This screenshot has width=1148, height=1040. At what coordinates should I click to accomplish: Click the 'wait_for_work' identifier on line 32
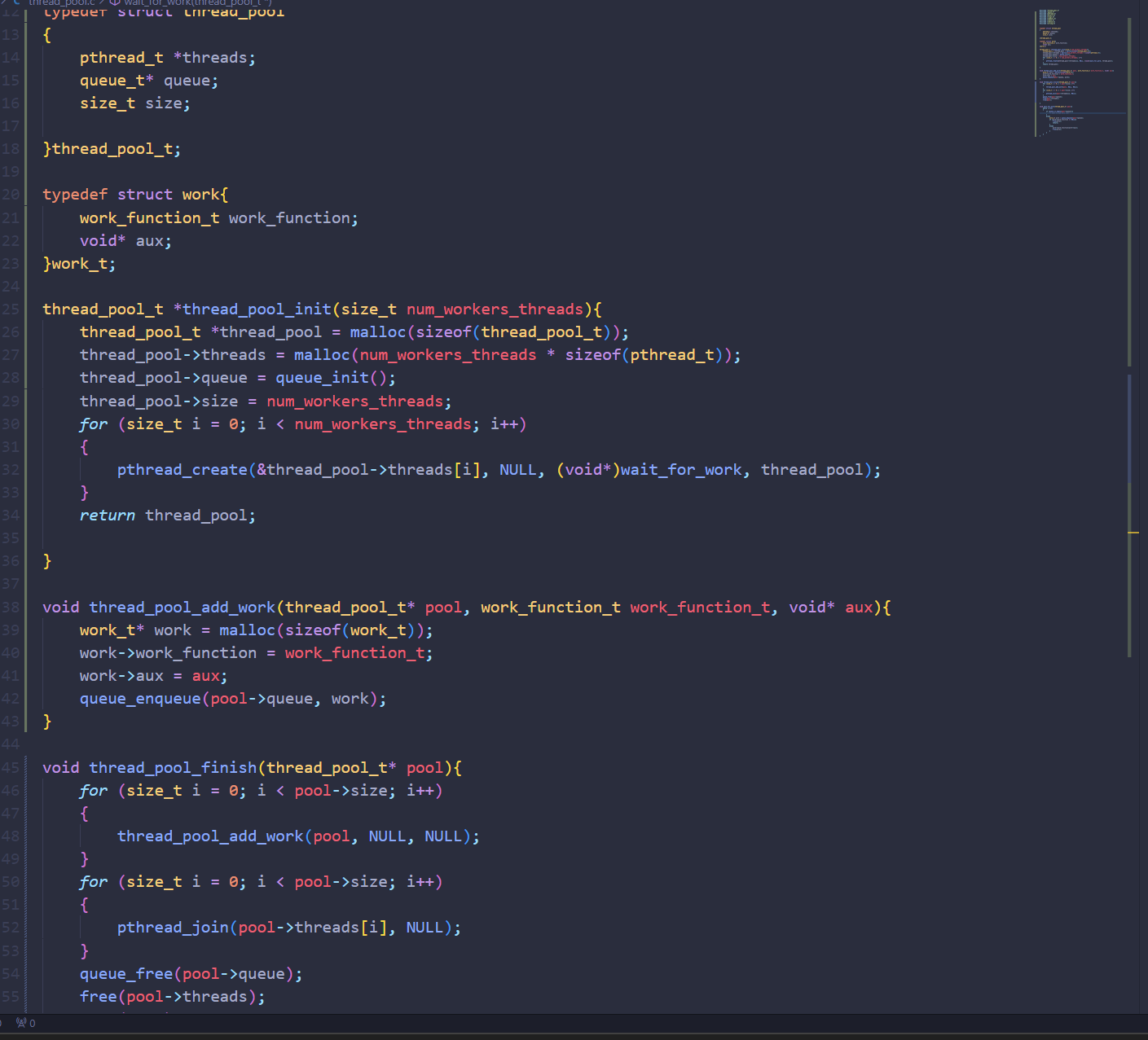click(681, 470)
